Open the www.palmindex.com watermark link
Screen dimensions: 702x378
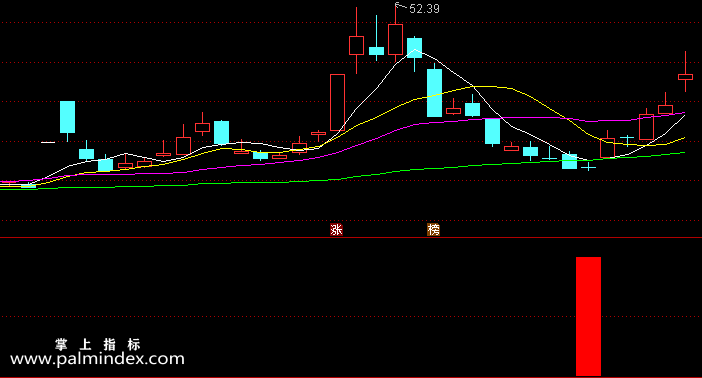97,359
